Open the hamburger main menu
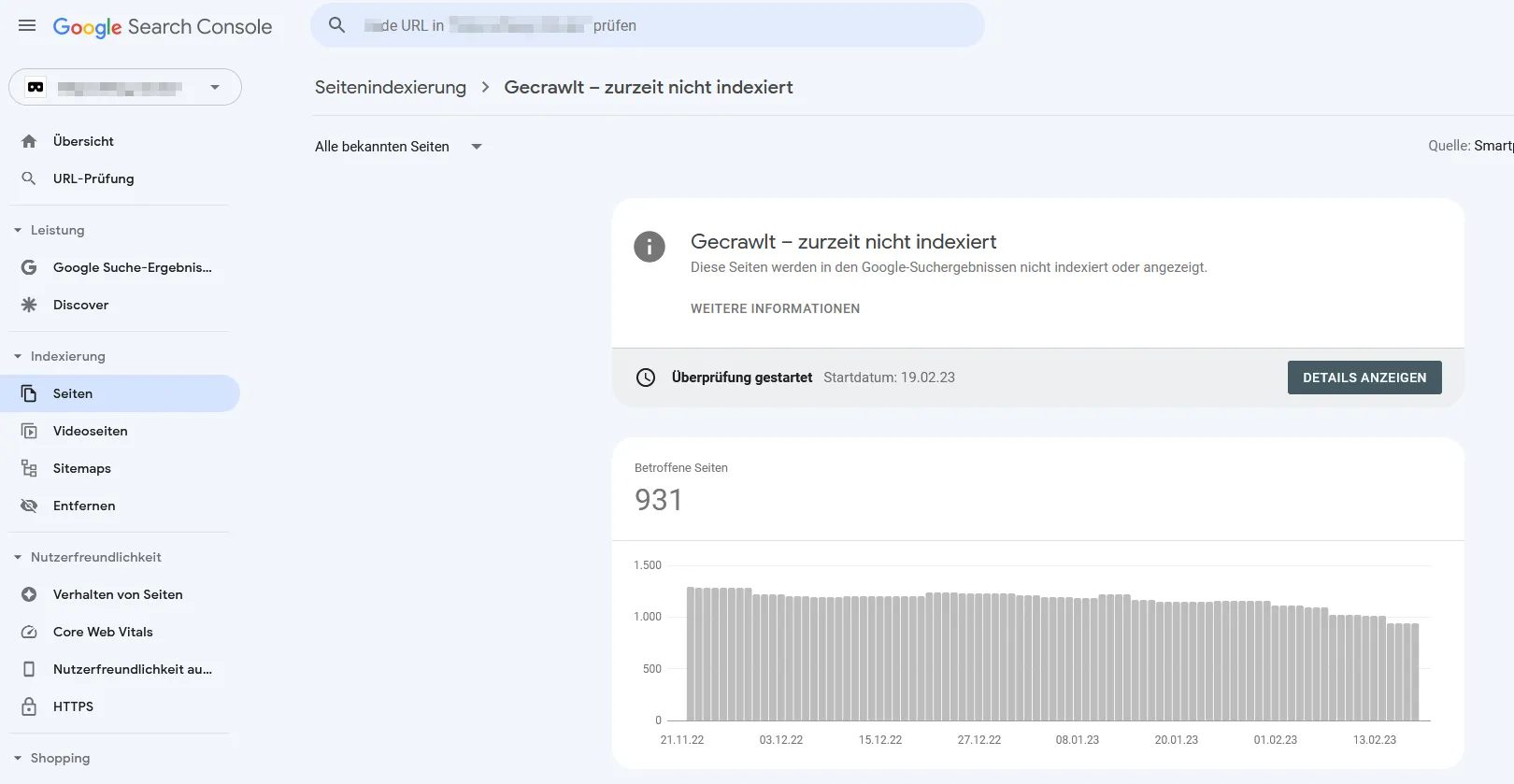1514x784 pixels. [27, 26]
